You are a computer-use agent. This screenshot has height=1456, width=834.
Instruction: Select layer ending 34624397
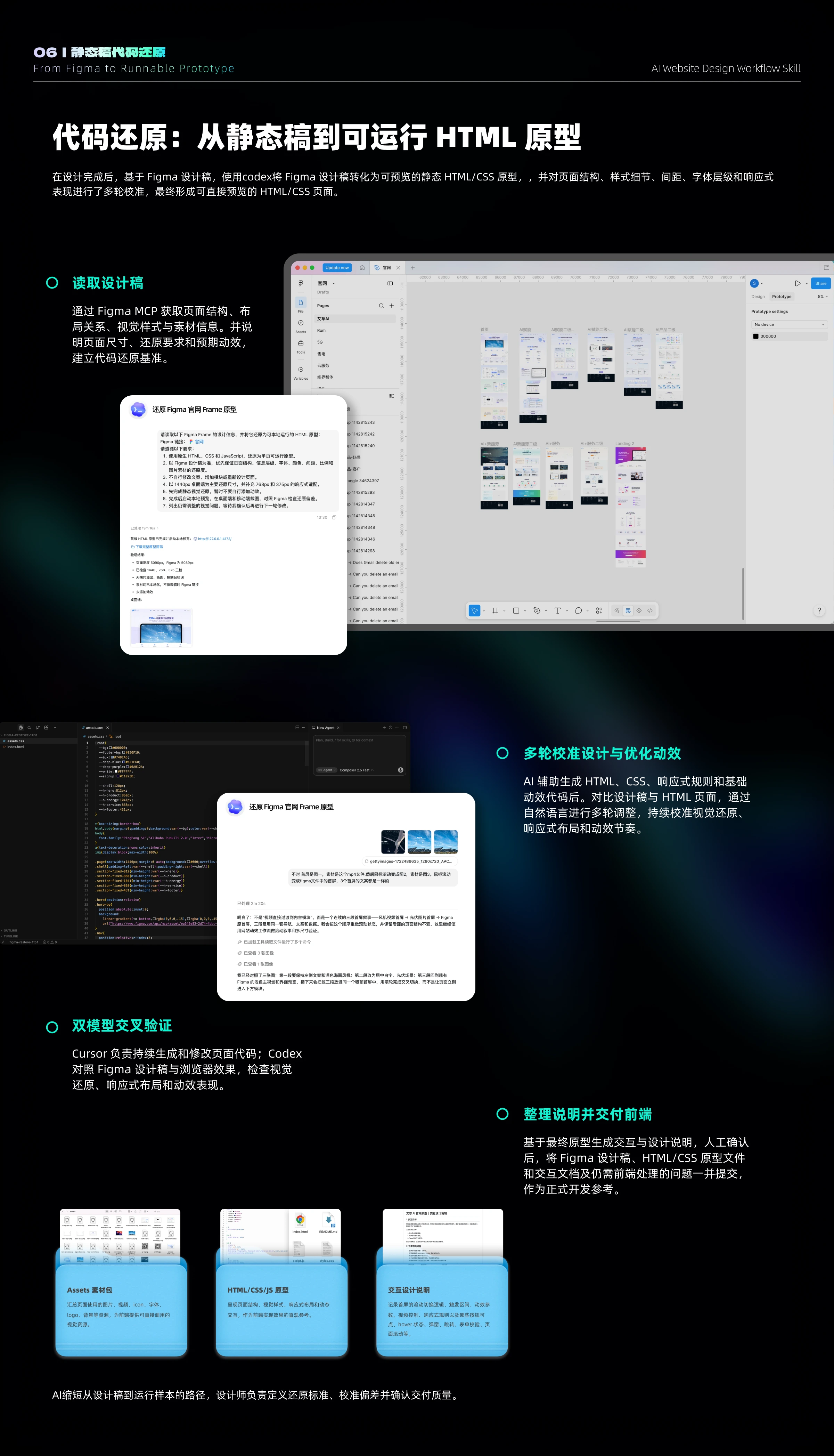pos(363,481)
